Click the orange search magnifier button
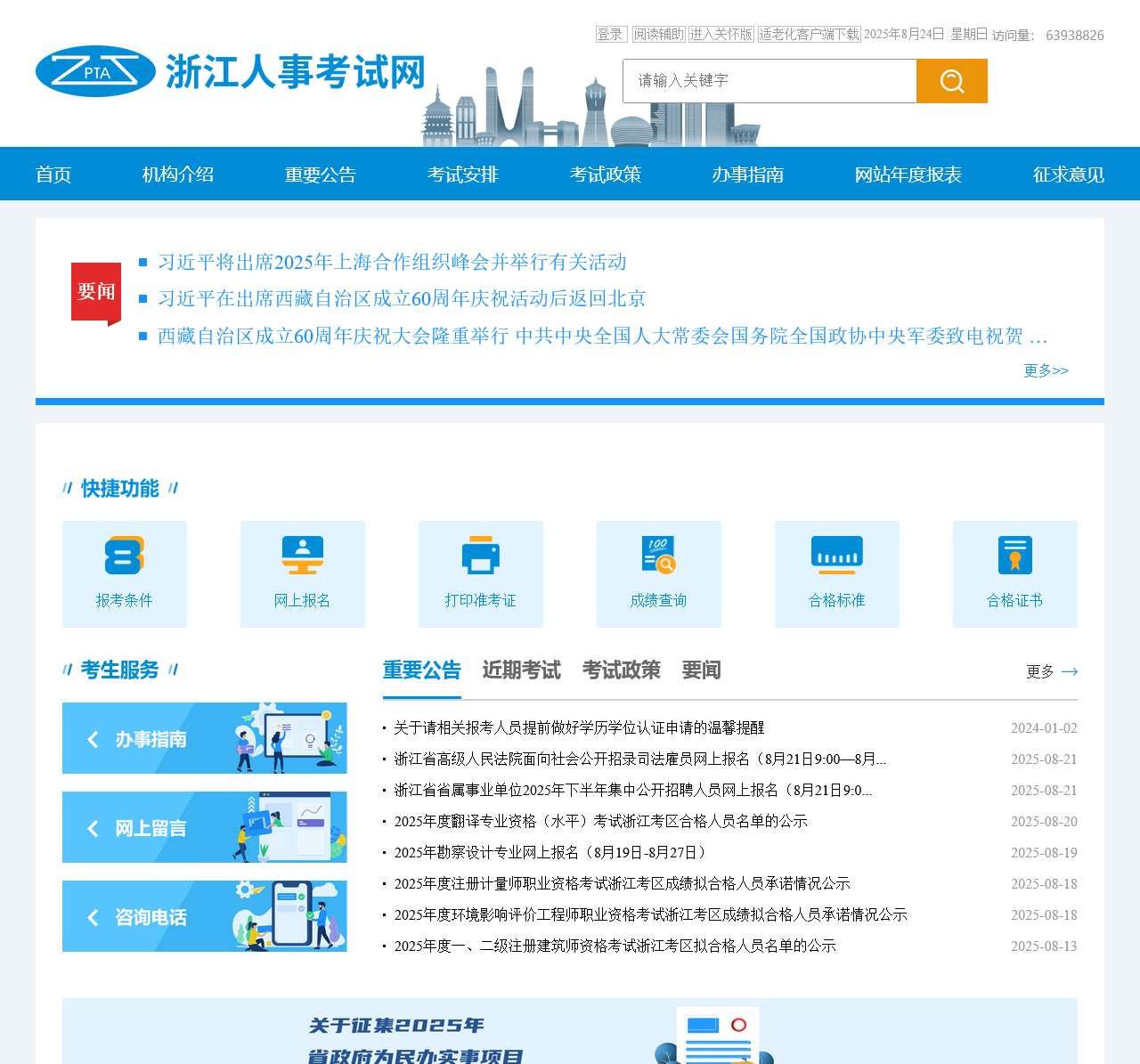 (951, 81)
